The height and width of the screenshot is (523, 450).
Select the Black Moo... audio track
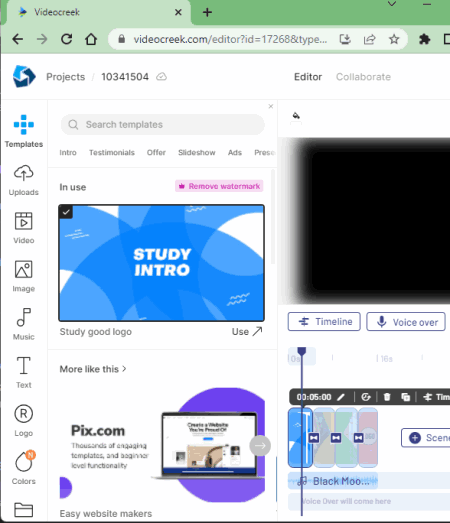click(x=333, y=481)
